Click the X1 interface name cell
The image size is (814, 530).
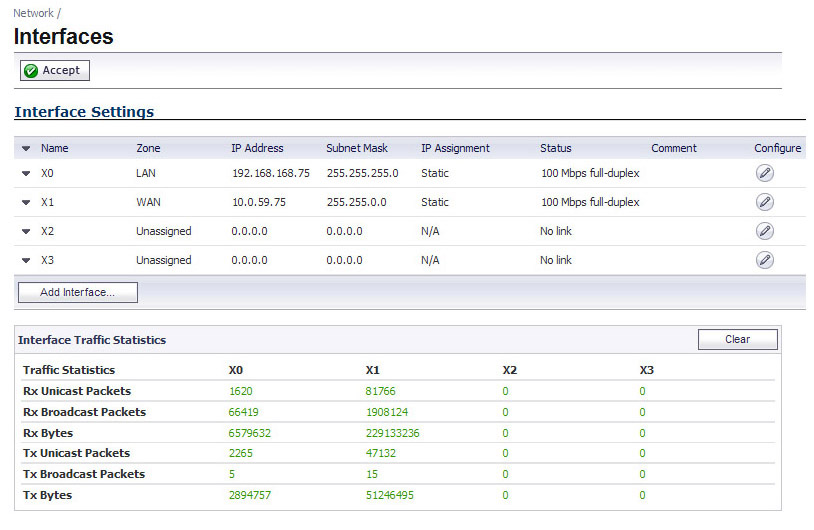47,202
